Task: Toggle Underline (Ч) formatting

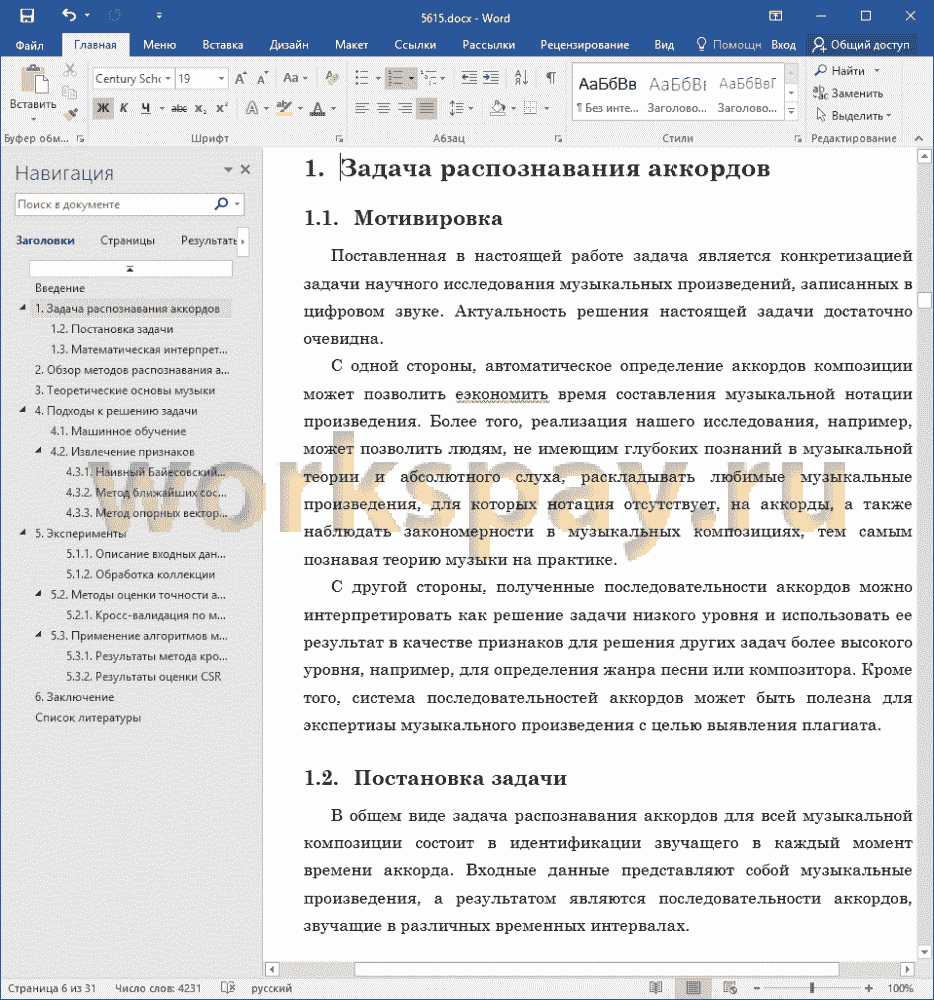Action: tap(146, 108)
